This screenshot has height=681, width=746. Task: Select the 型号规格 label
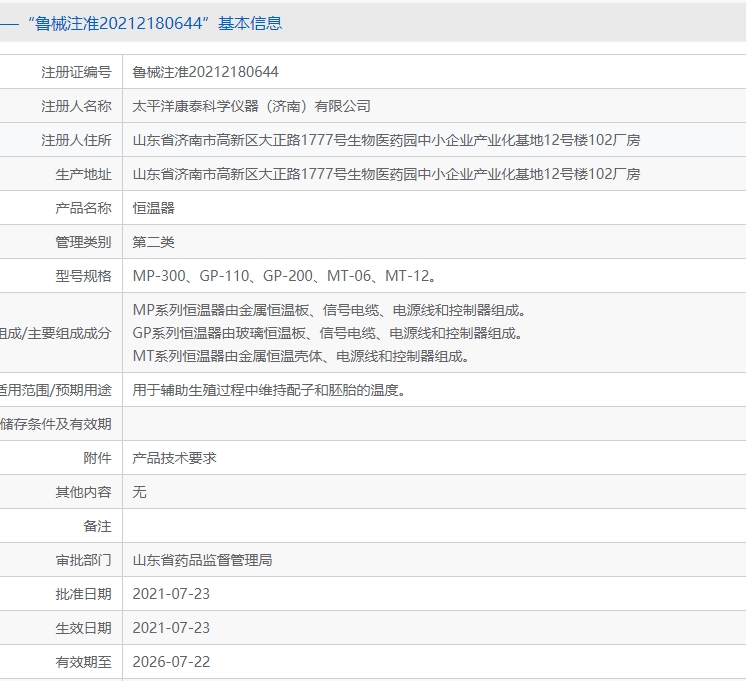click(83, 276)
